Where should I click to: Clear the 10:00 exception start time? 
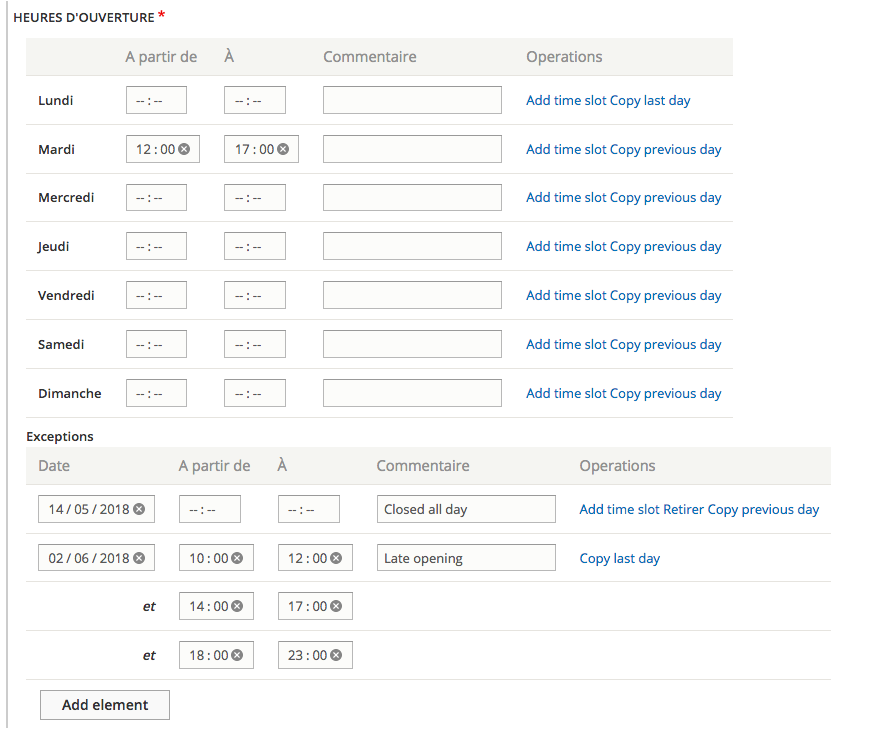click(237, 558)
